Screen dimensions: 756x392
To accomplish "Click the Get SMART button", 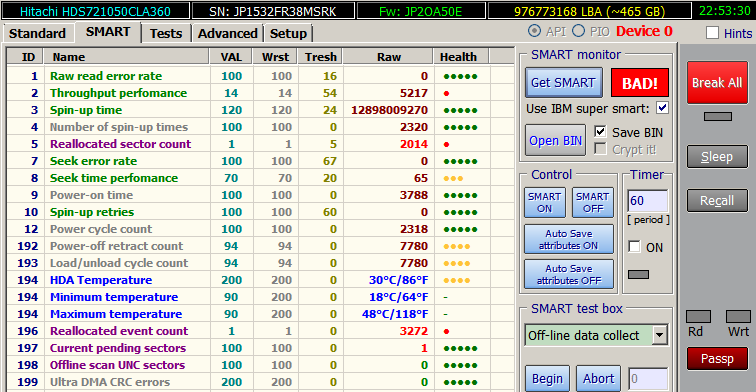I will (x=563, y=83).
